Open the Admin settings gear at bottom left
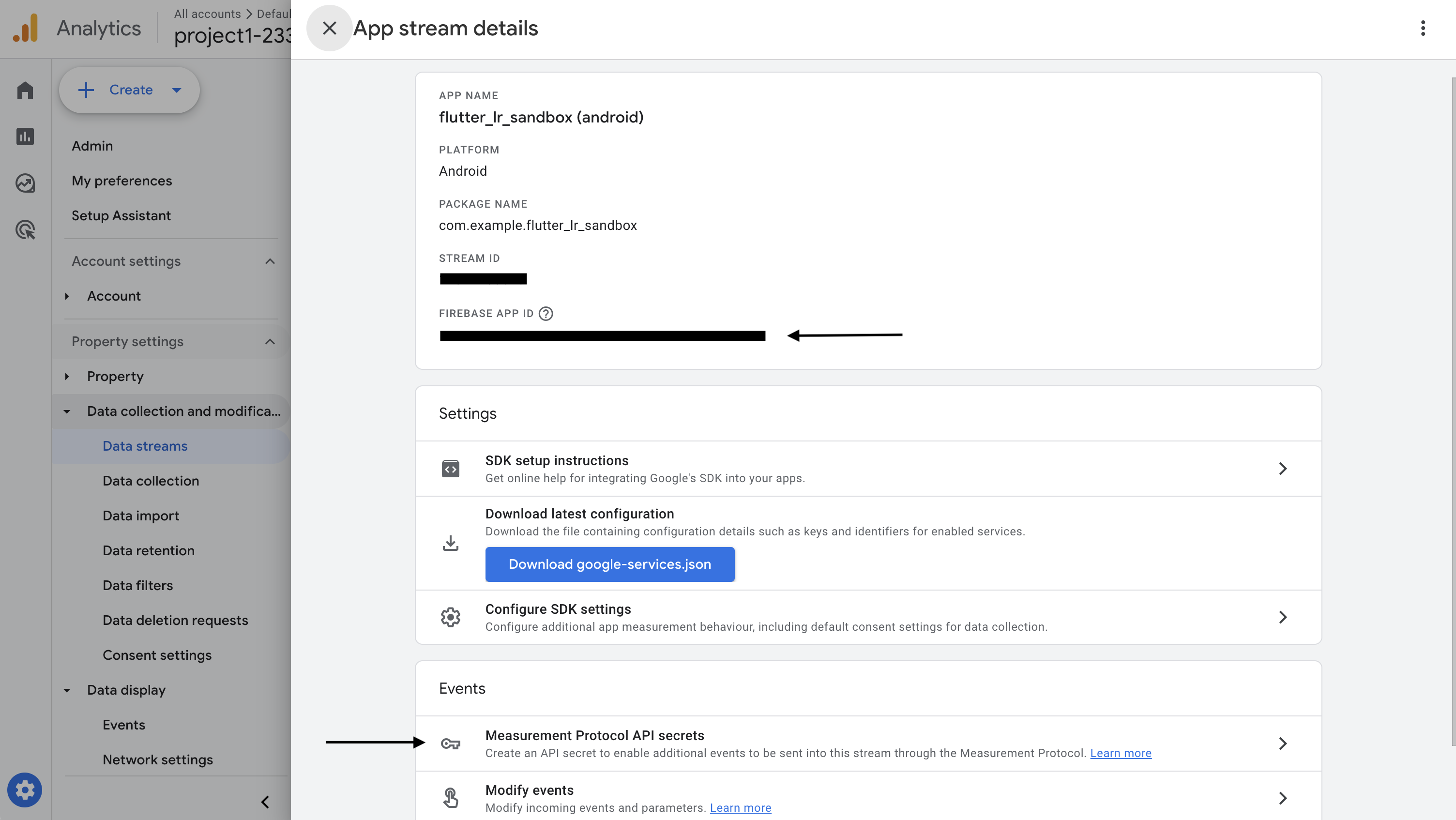Screen dimensions: 1456x820 (x=25, y=790)
